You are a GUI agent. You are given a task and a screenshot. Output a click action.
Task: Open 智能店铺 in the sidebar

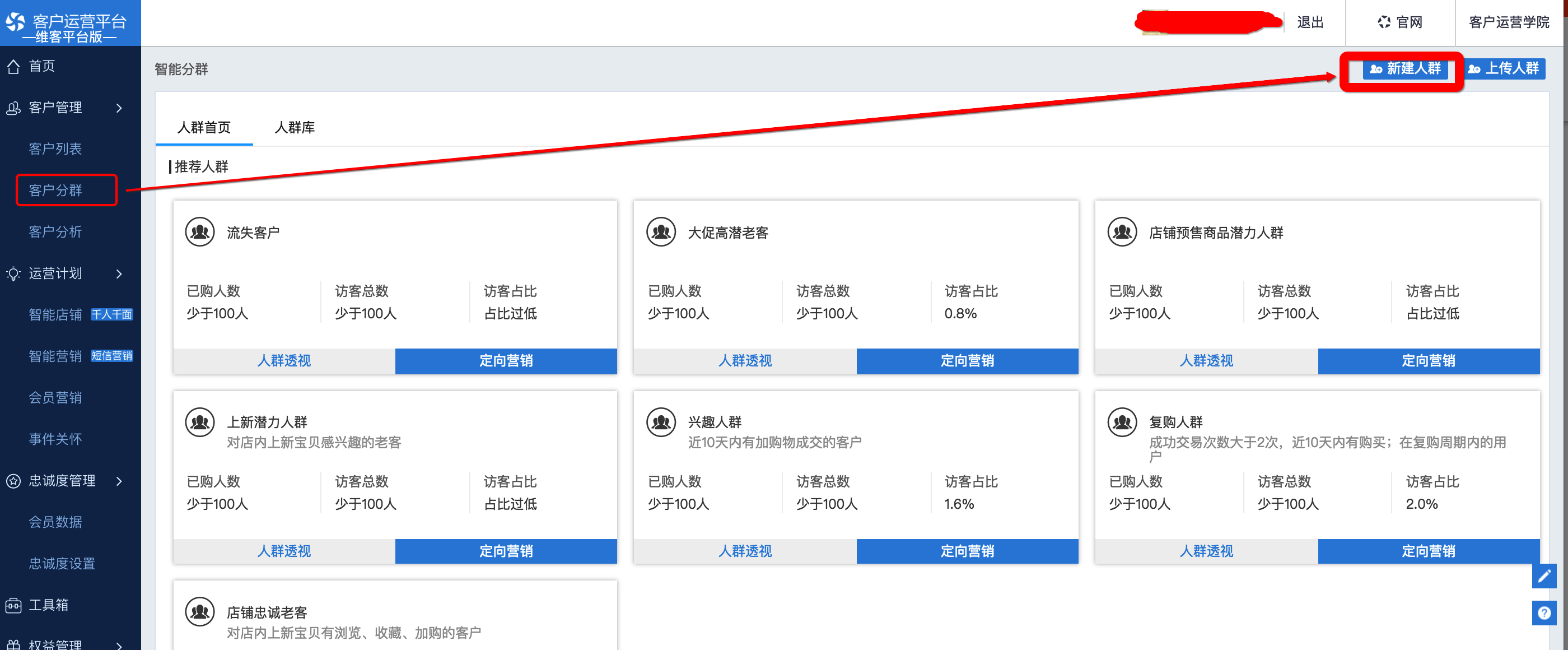(x=55, y=315)
